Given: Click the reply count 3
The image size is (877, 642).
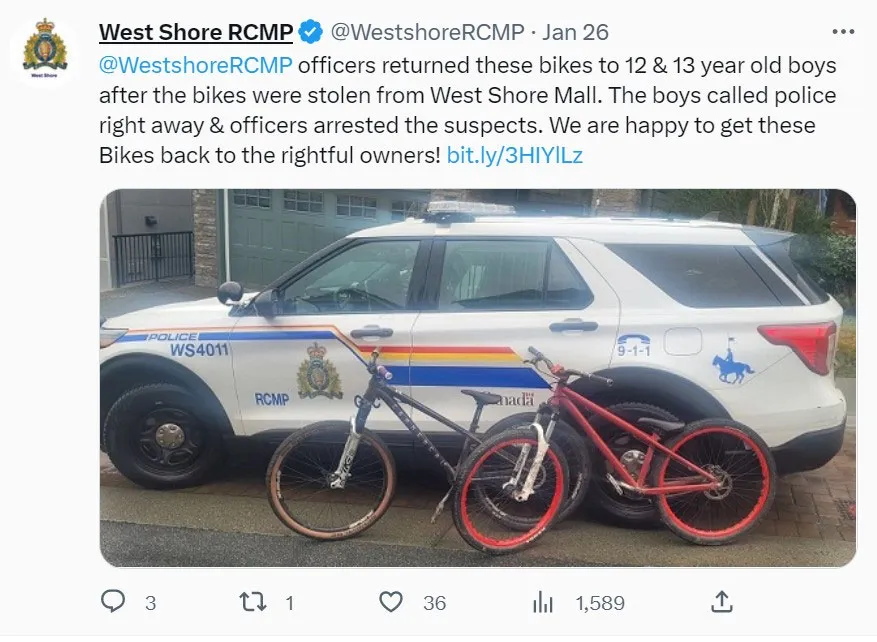Looking at the screenshot, I should (150, 603).
